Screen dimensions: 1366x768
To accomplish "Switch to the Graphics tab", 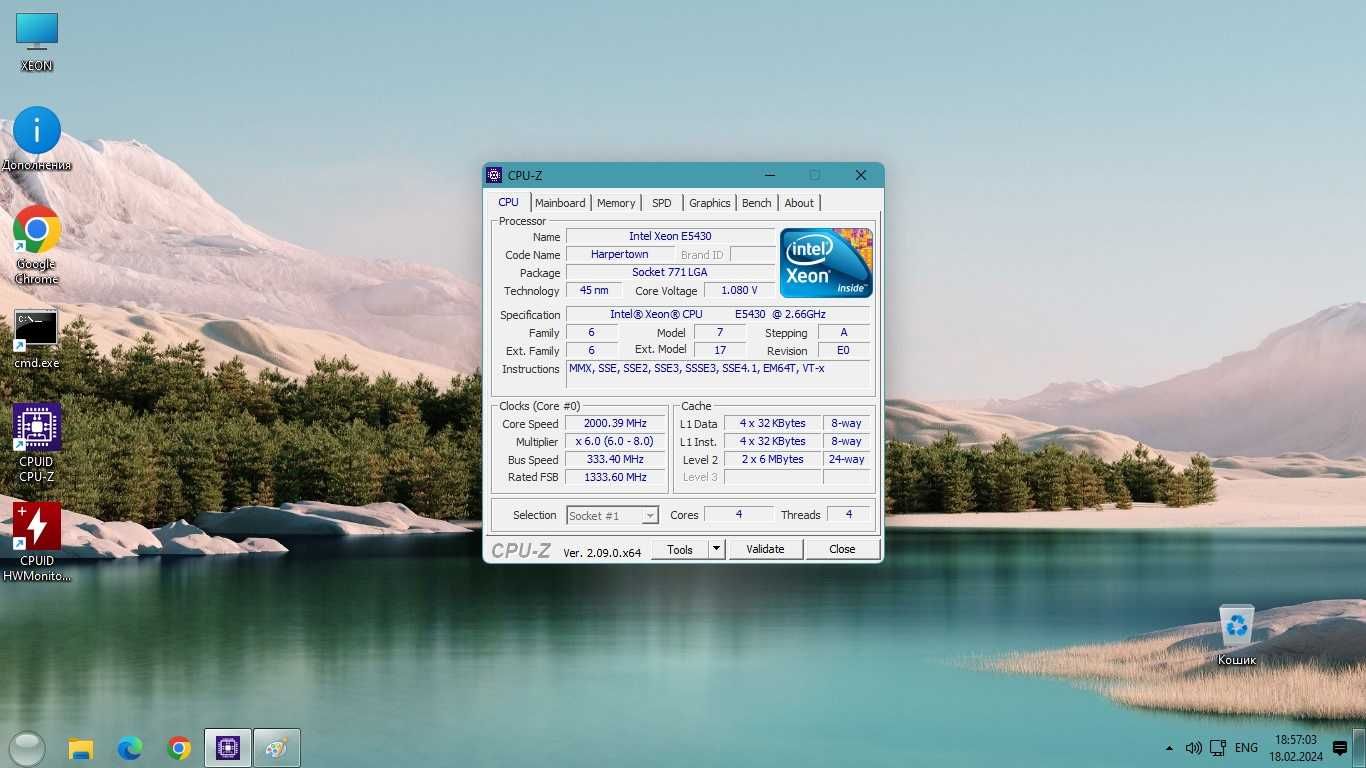I will tap(710, 203).
